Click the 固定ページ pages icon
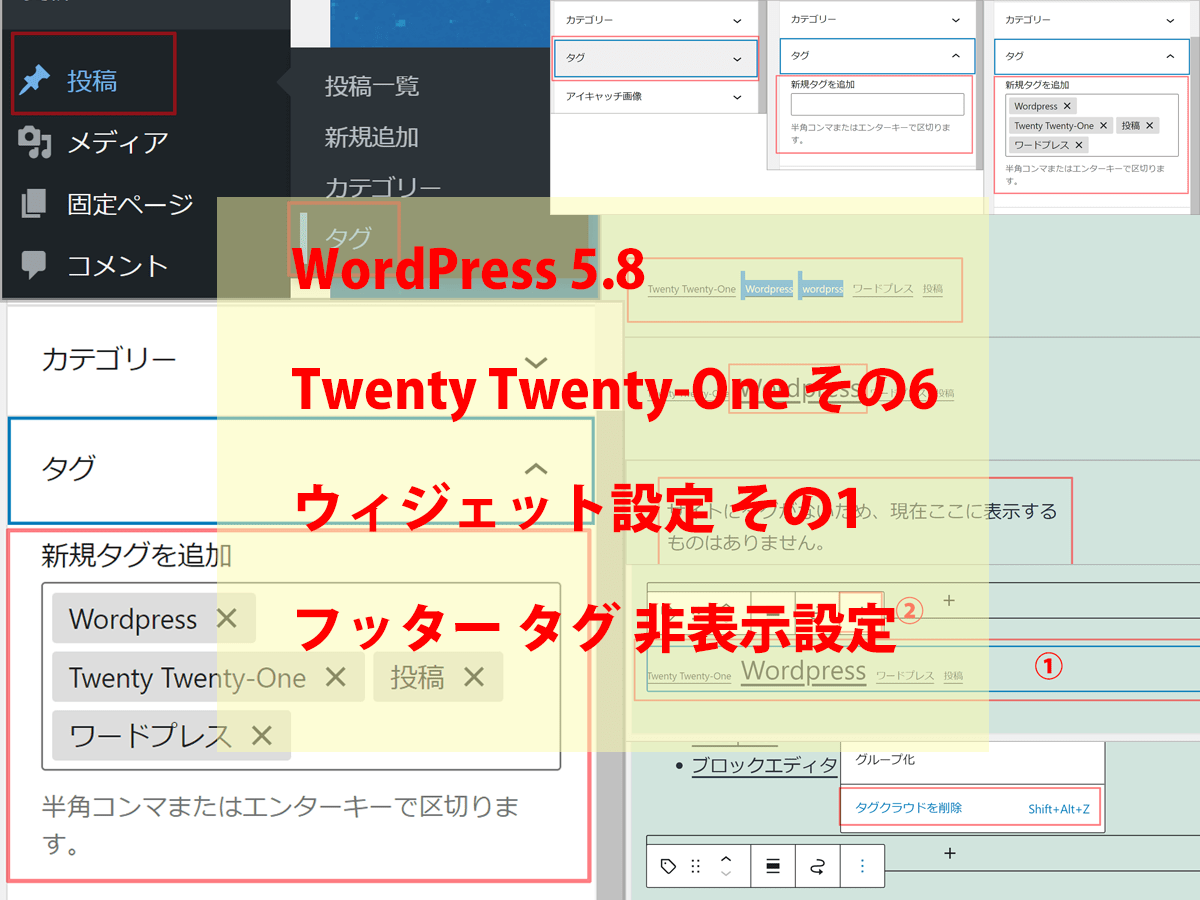Screen dimensions: 1200x900 pyautogui.click(x=35, y=204)
